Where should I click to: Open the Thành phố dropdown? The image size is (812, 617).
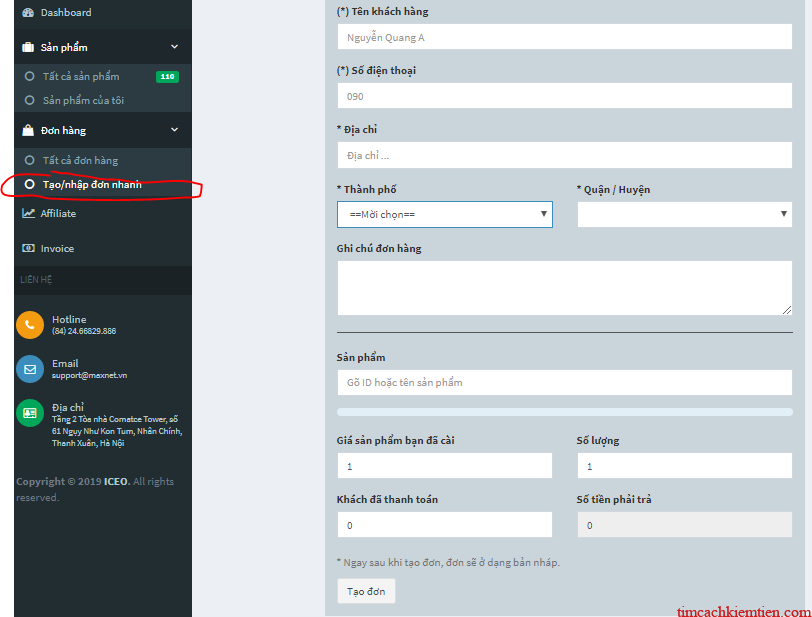click(x=445, y=214)
